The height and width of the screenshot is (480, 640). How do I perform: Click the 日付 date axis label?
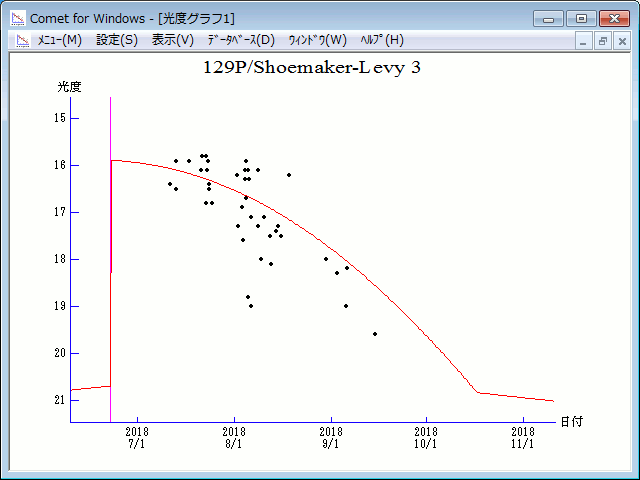[x=572, y=422]
